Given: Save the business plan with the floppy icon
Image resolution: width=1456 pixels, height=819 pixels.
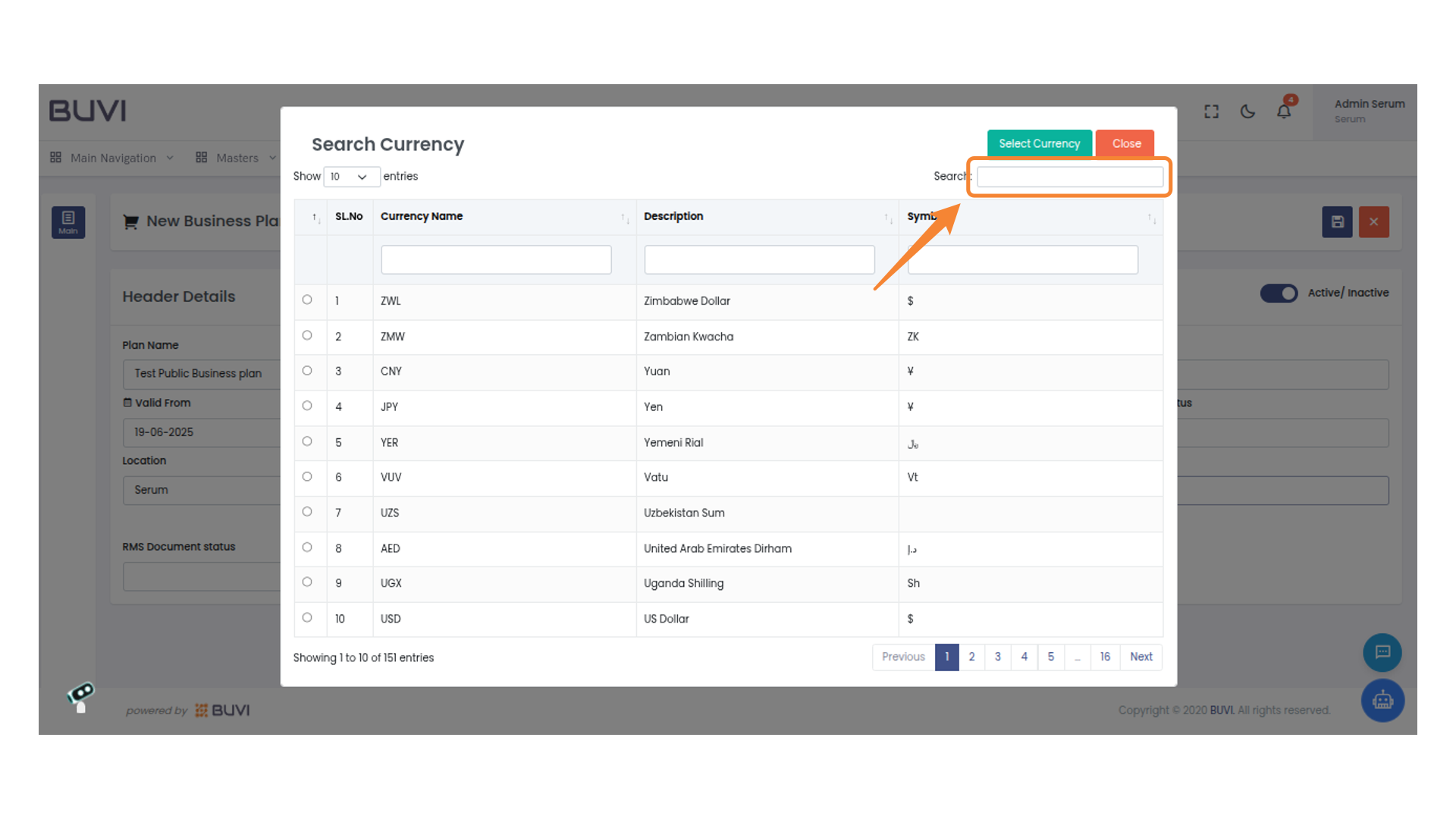Looking at the screenshot, I should tap(1337, 221).
